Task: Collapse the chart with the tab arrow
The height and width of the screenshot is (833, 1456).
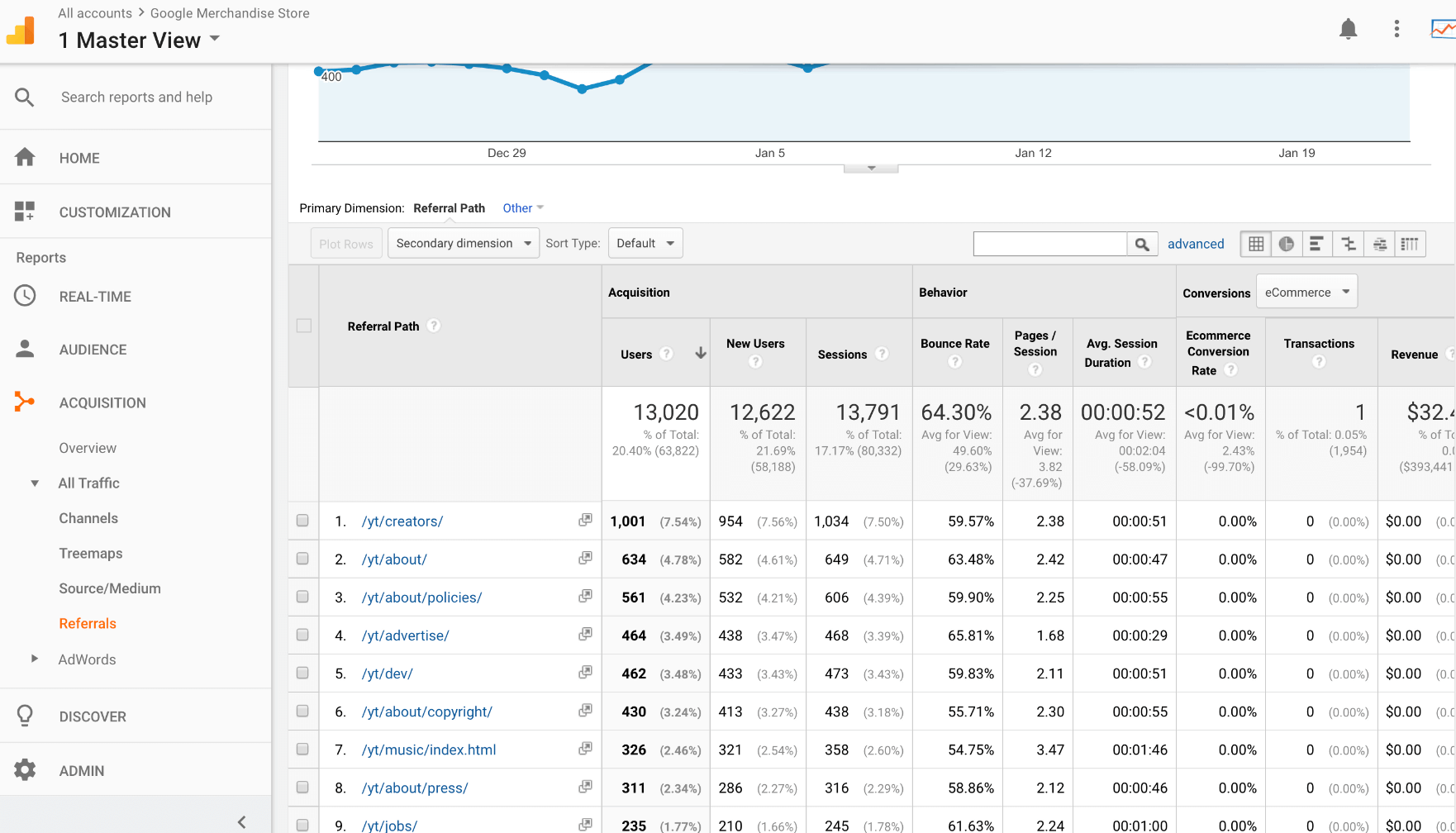Action: coord(871,168)
